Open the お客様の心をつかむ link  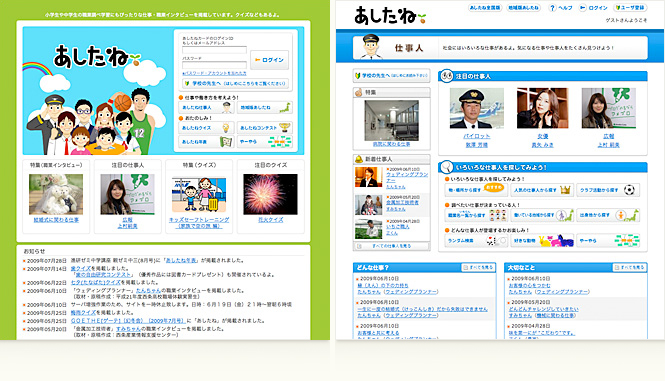click(529, 286)
